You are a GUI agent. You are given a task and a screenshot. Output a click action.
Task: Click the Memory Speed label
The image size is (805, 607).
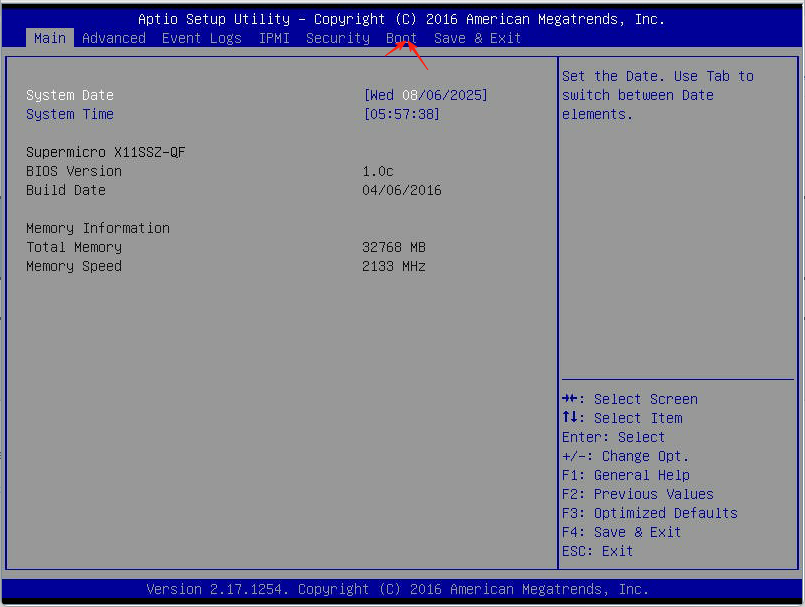[x=74, y=266]
